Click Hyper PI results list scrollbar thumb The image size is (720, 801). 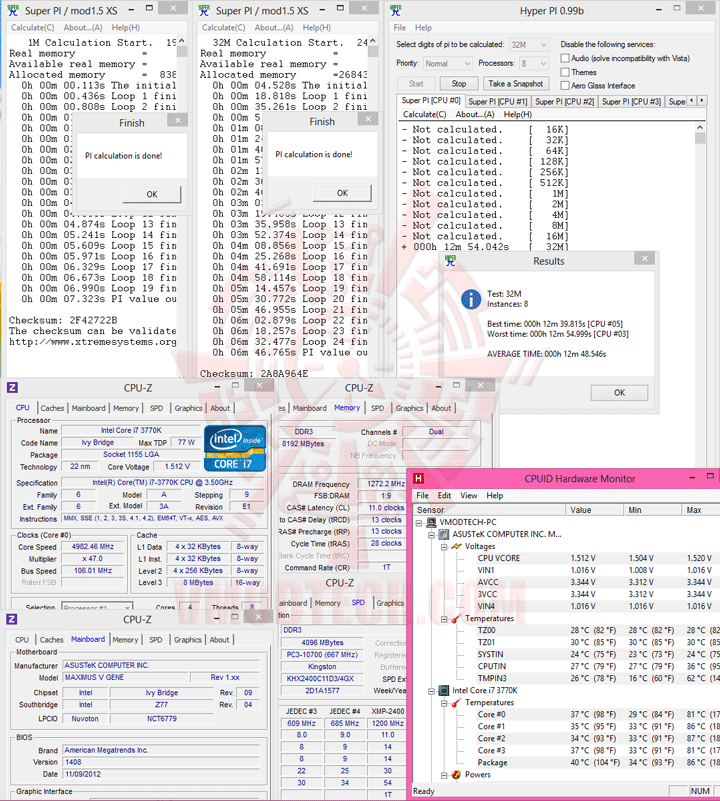tap(700, 138)
